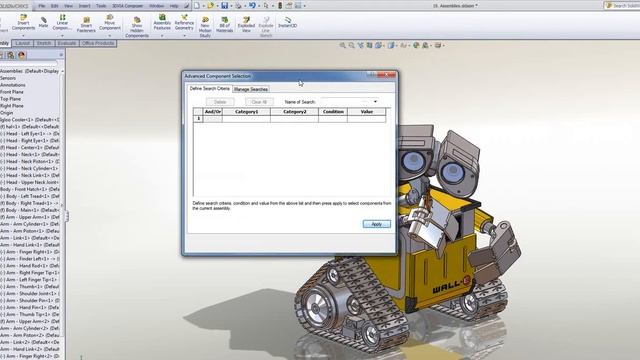Open the Name of Search dropdown
This screenshot has height=360, width=640.
pyautogui.click(x=375, y=101)
